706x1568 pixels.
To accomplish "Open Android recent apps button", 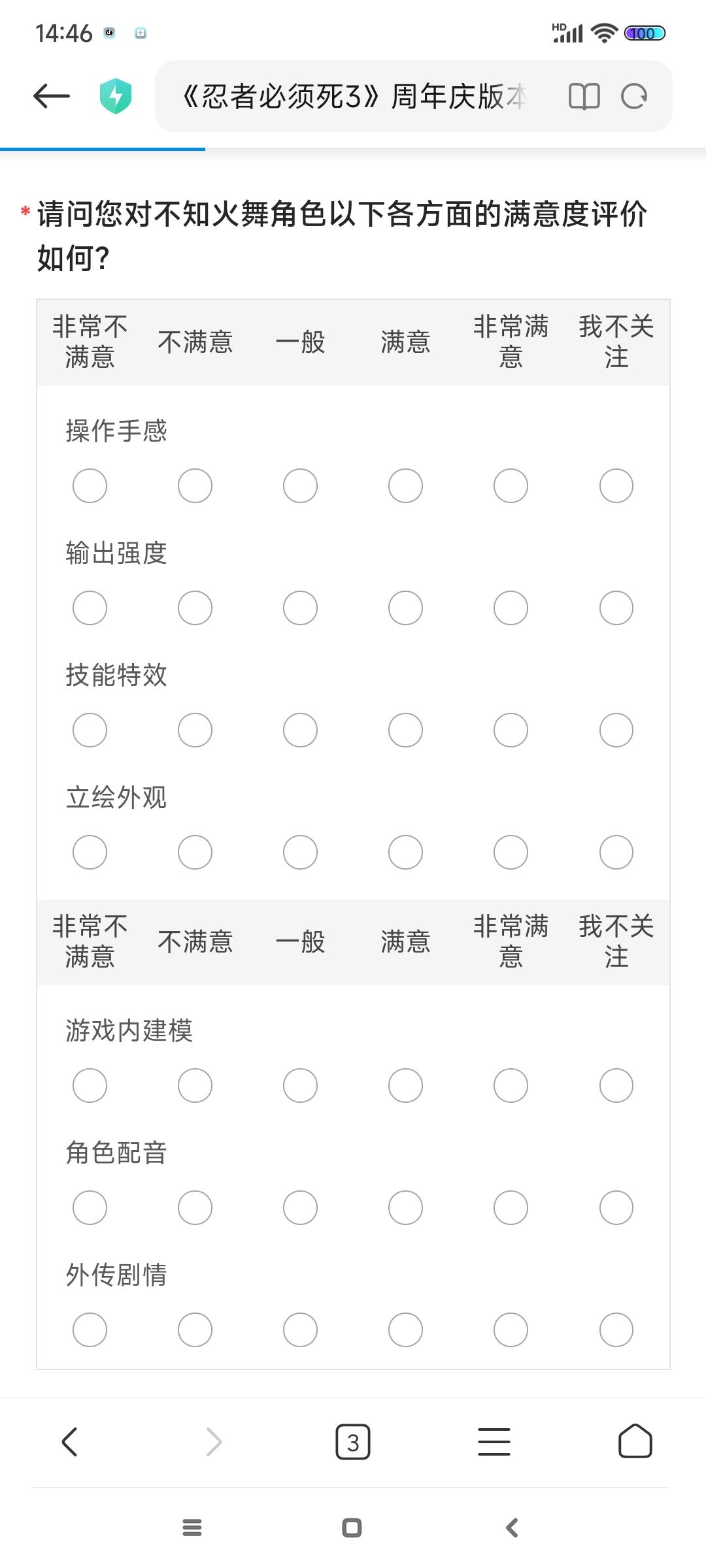I will (192, 1527).
